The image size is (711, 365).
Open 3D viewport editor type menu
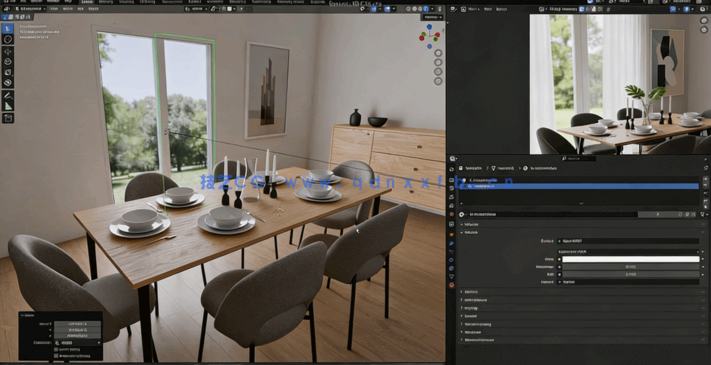pos(7,9)
